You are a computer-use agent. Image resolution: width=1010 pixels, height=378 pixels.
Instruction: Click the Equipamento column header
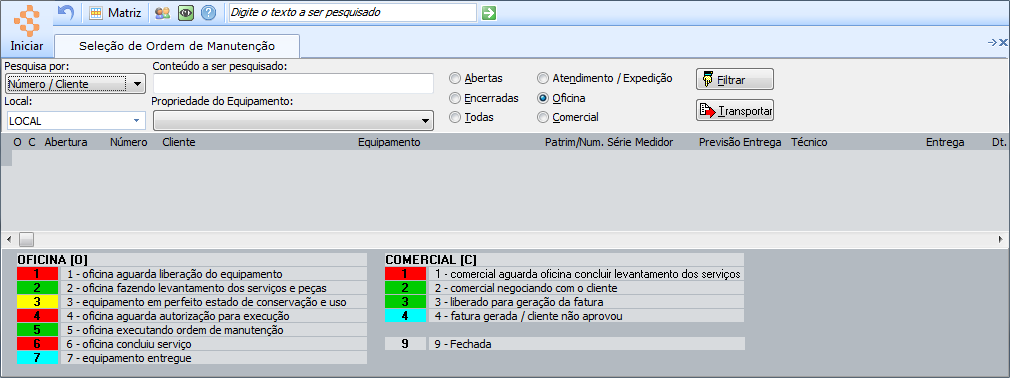pos(389,142)
